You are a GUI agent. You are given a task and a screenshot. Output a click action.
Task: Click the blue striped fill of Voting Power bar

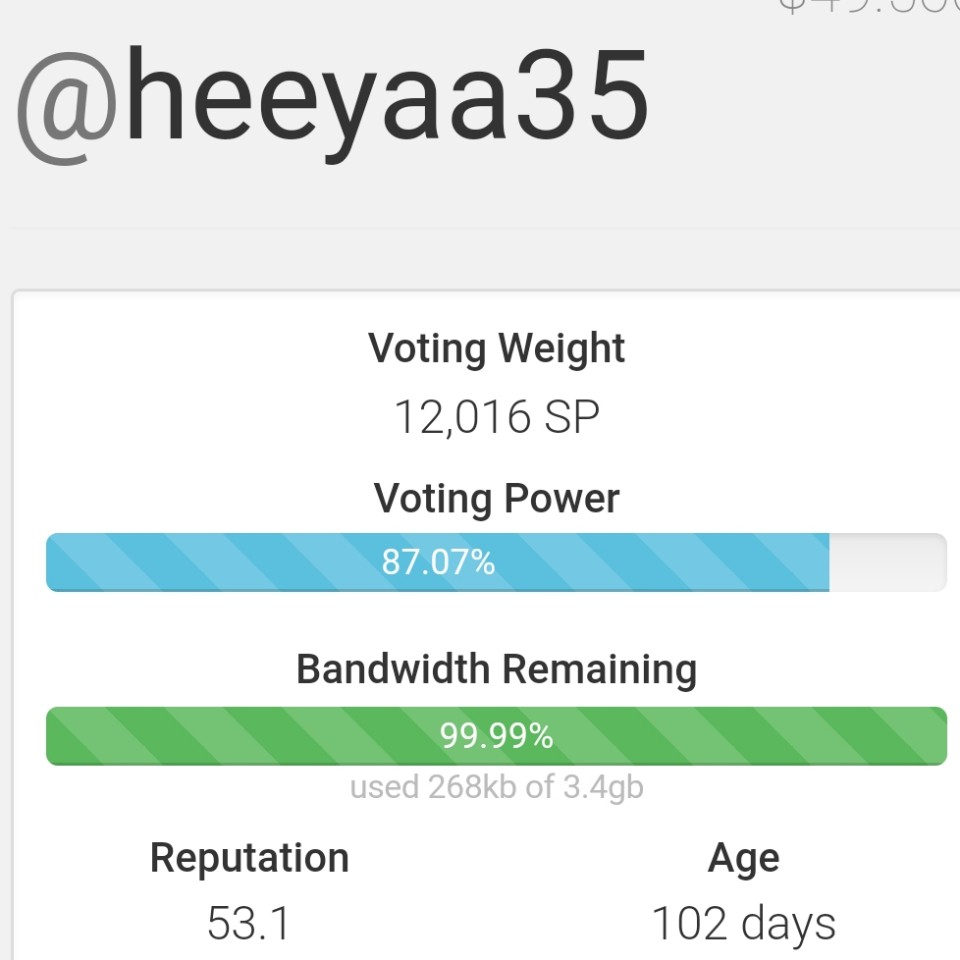click(x=200, y=562)
